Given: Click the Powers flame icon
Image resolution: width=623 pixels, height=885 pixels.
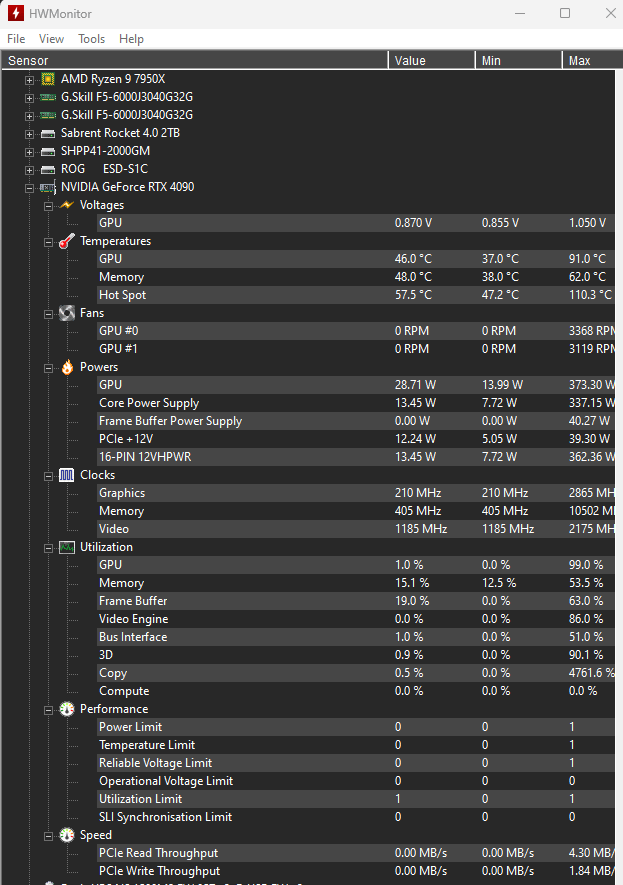Looking at the screenshot, I should 67,367.
